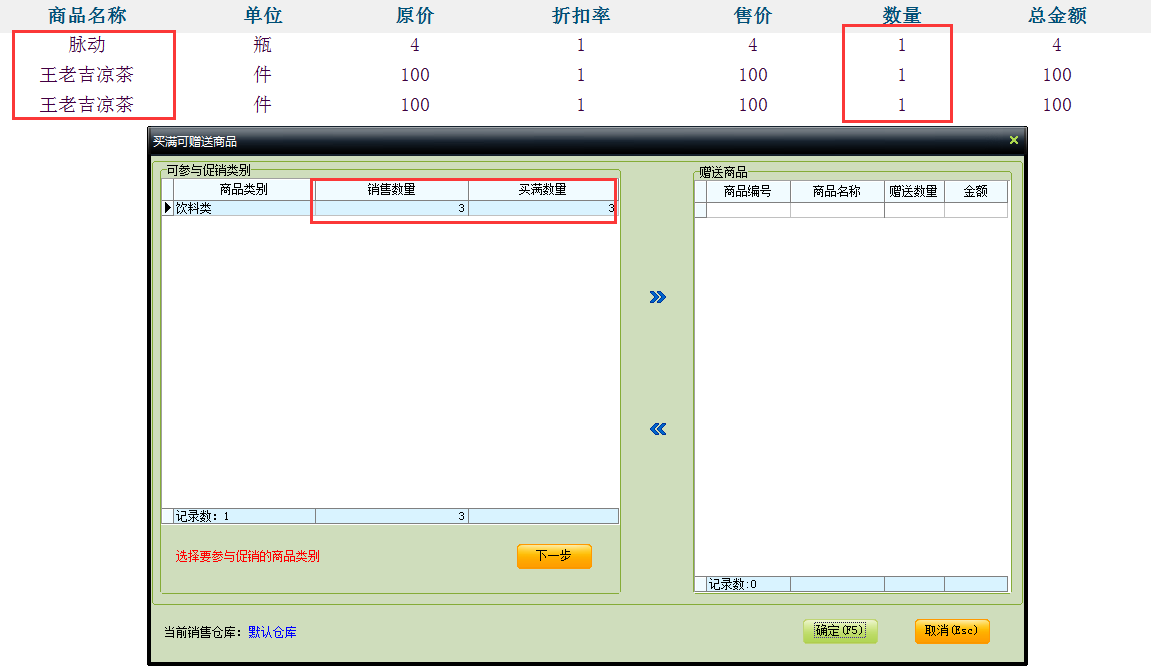Click the 记录数: 1 footer cell
The width and height of the screenshot is (1151, 666).
tap(244, 516)
